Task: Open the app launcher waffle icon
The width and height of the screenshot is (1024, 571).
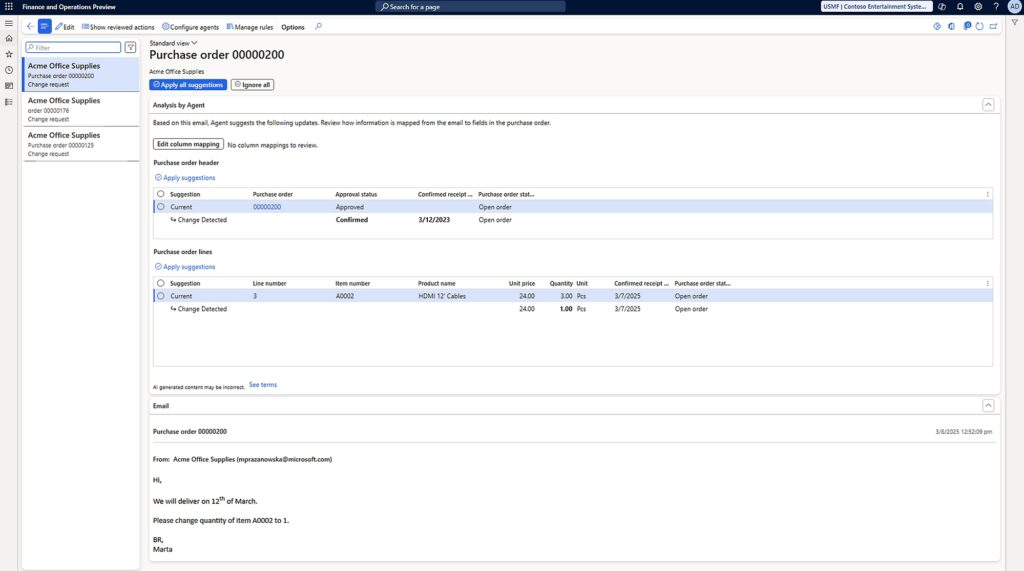Action: pyautogui.click(x=9, y=6)
